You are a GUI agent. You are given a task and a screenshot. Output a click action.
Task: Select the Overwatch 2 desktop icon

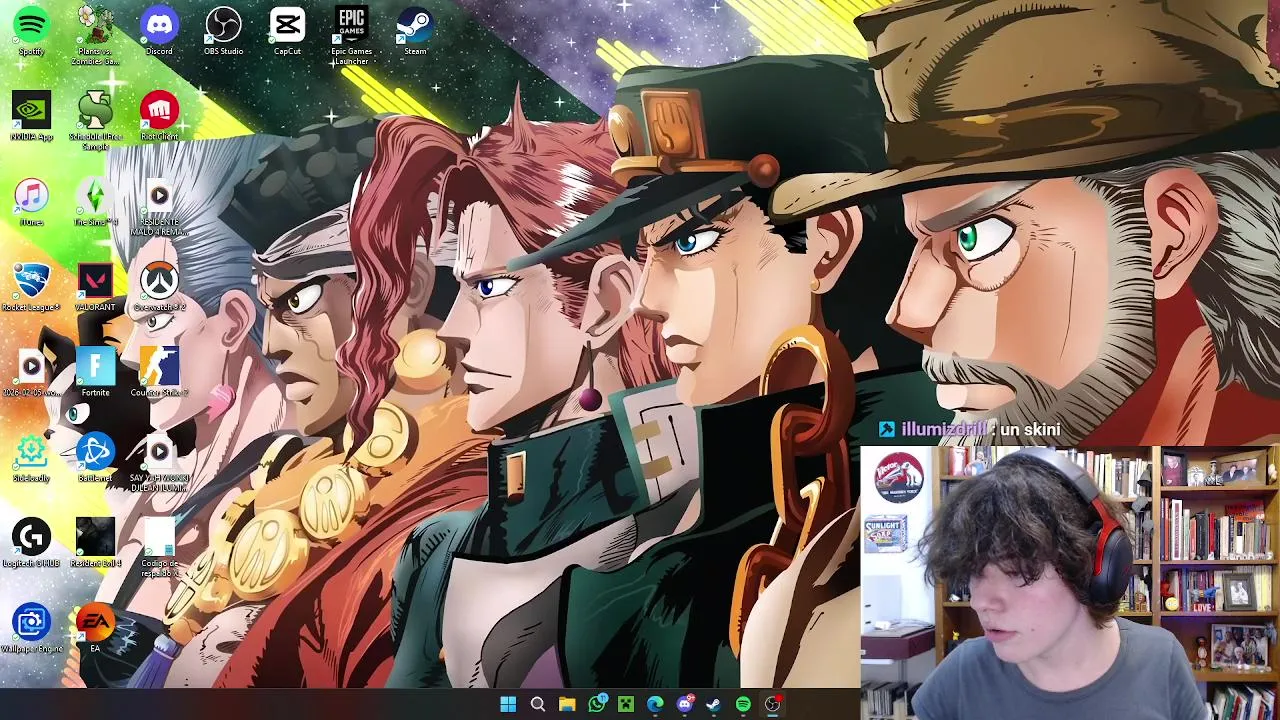pyautogui.click(x=159, y=288)
